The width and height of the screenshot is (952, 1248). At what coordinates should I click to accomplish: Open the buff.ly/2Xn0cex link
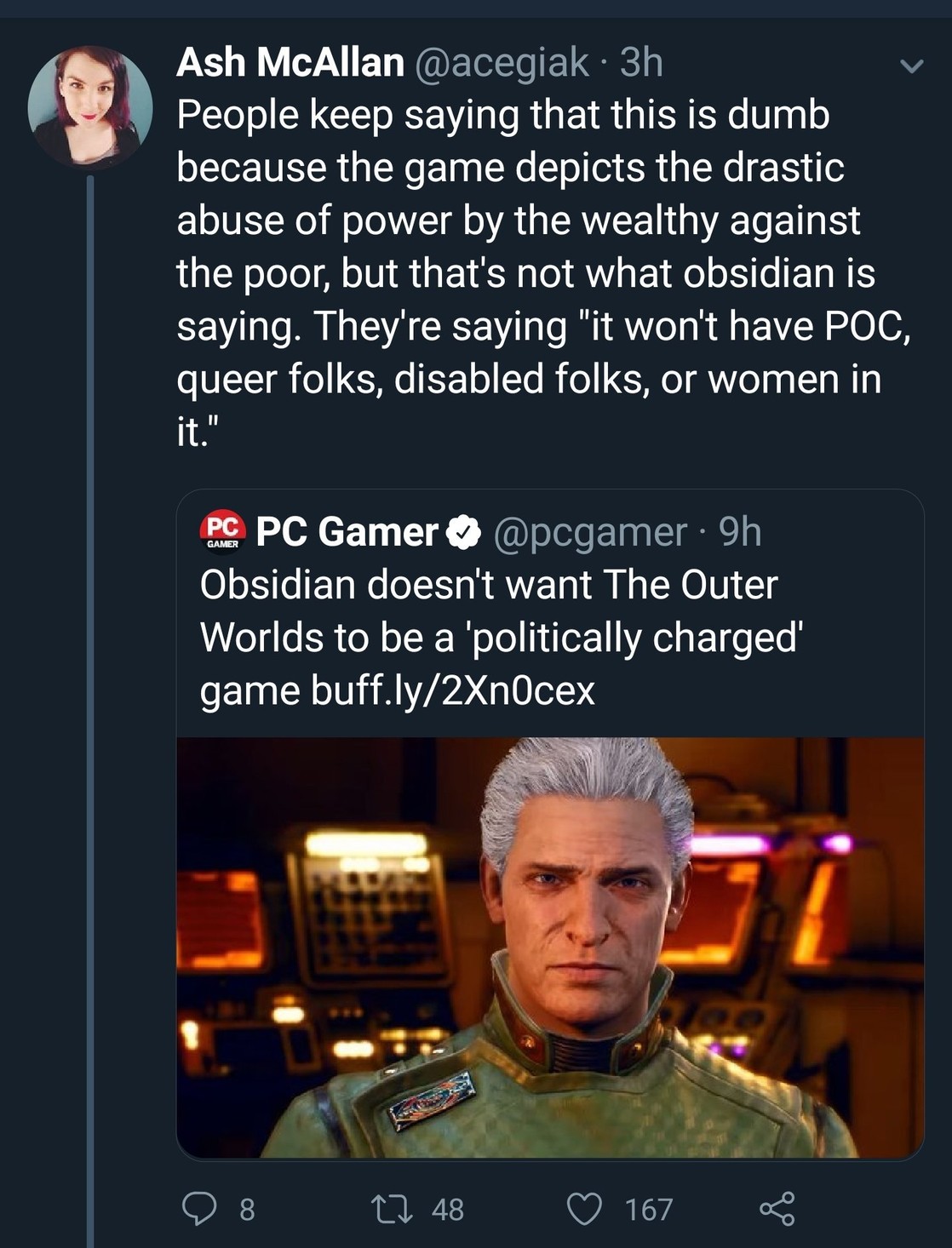(453, 690)
